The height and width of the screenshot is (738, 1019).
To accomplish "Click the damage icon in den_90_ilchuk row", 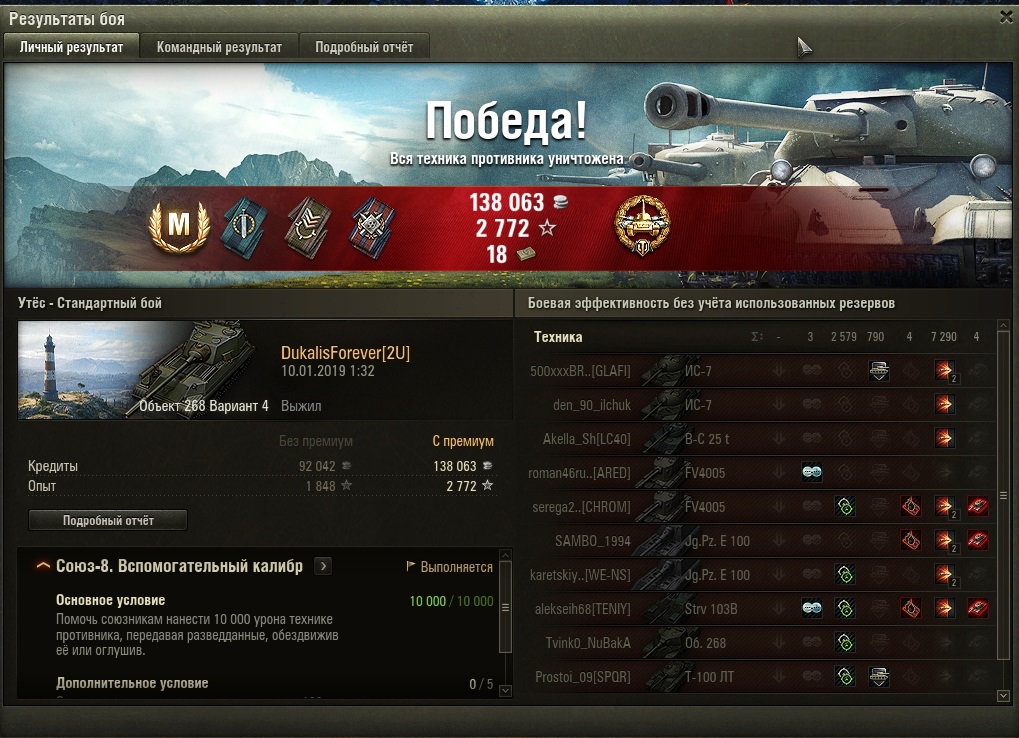I will click(944, 405).
